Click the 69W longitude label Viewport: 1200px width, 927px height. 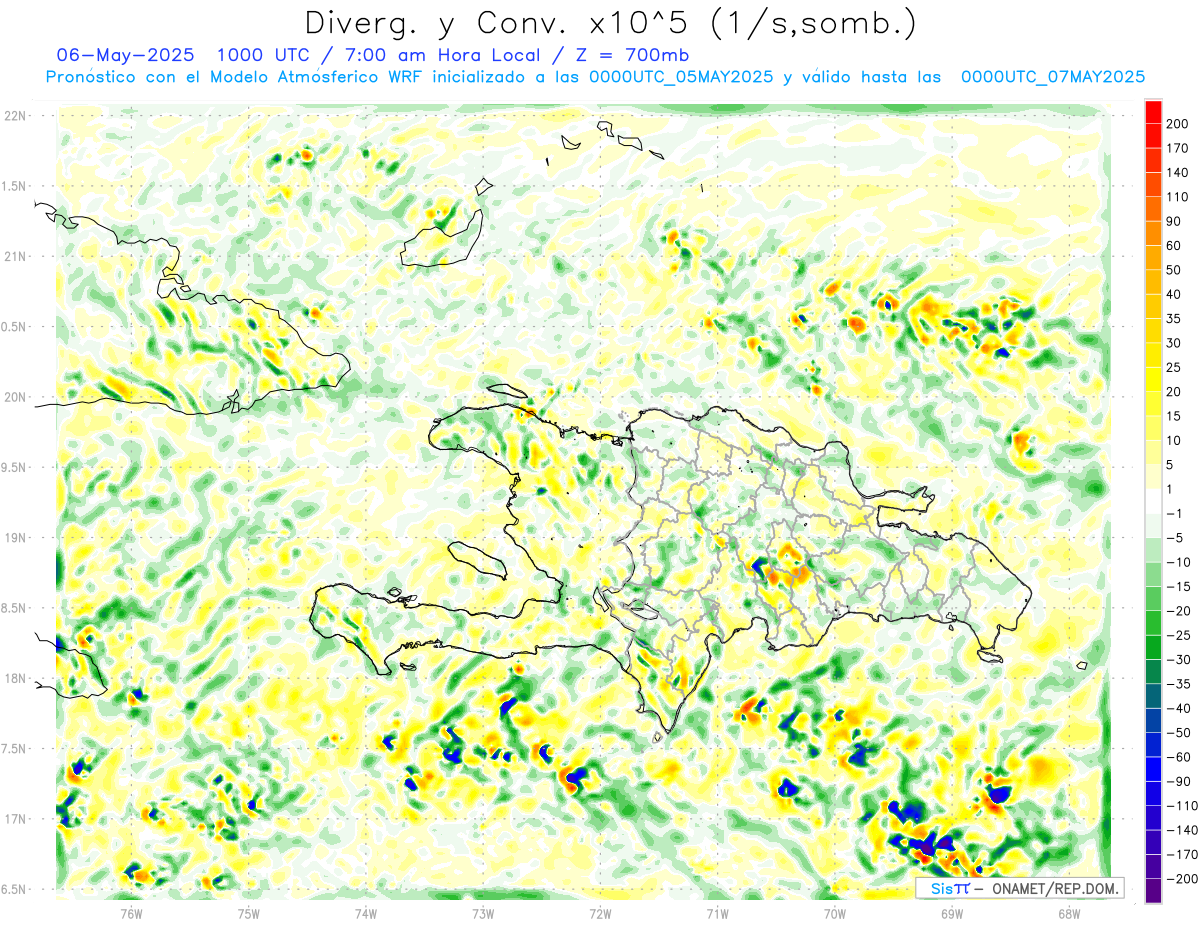coord(952,913)
